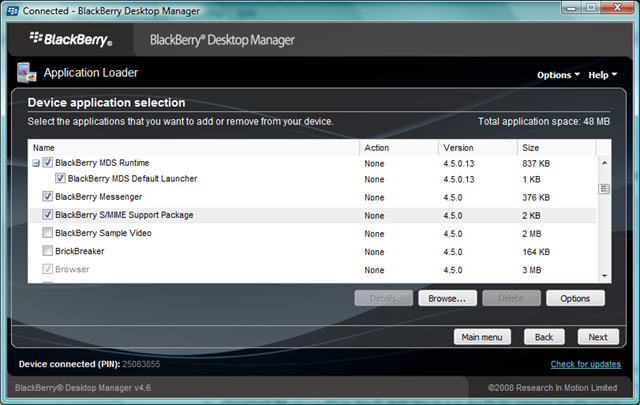The width and height of the screenshot is (640, 405).
Task: Select BlackBerry MDS Default Launcher row name
Action: [x=133, y=179]
